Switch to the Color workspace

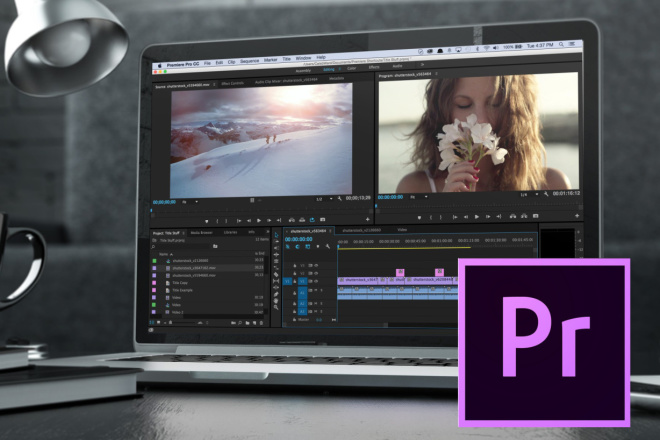click(x=352, y=68)
